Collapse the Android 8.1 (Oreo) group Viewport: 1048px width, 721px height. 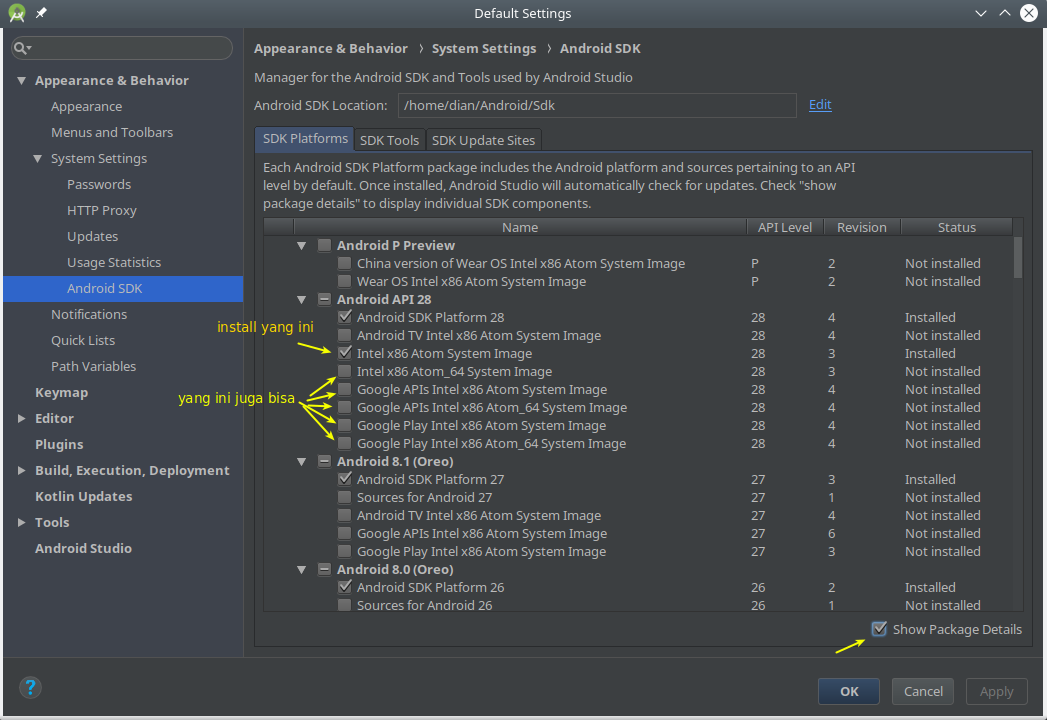[301, 461]
